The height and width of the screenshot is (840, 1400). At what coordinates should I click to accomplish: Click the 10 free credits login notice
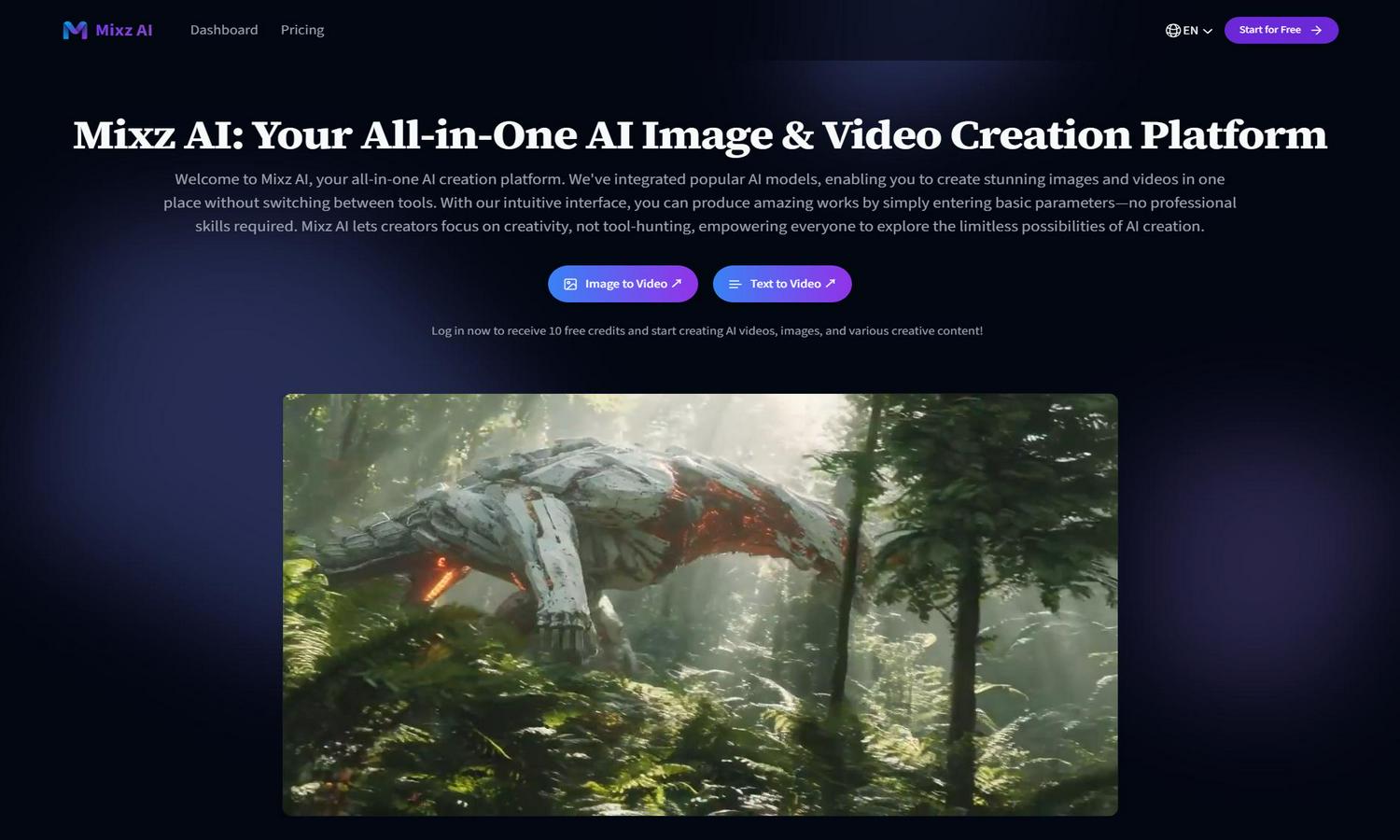(707, 330)
